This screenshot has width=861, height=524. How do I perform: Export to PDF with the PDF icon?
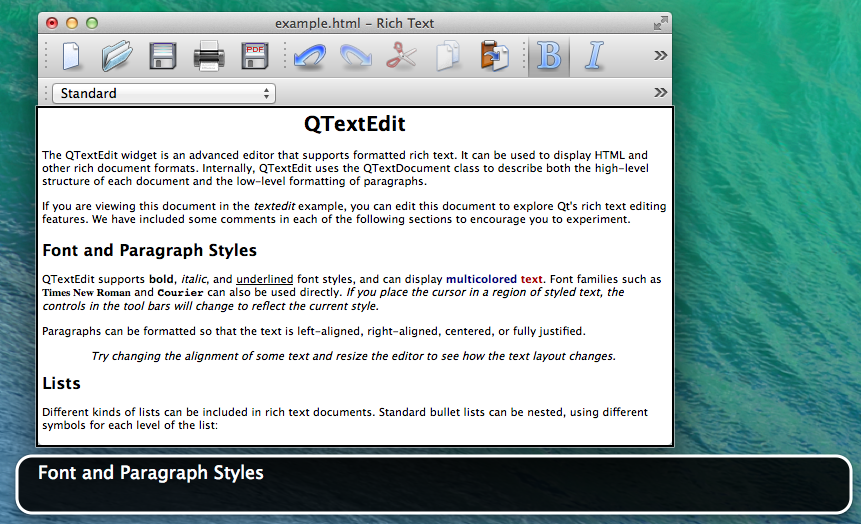coord(255,56)
